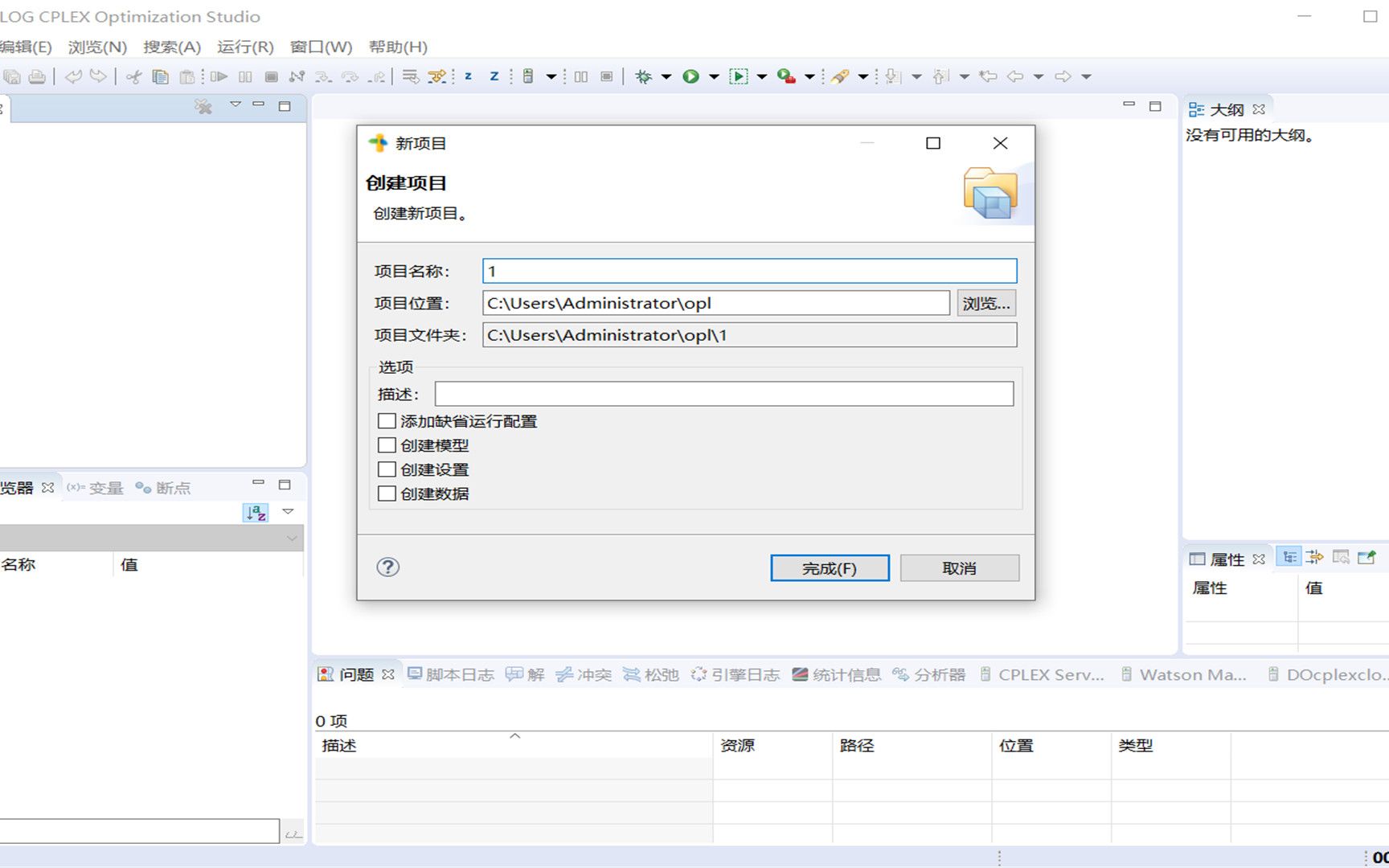Open the 搜索(A) menu

pos(172,47)
